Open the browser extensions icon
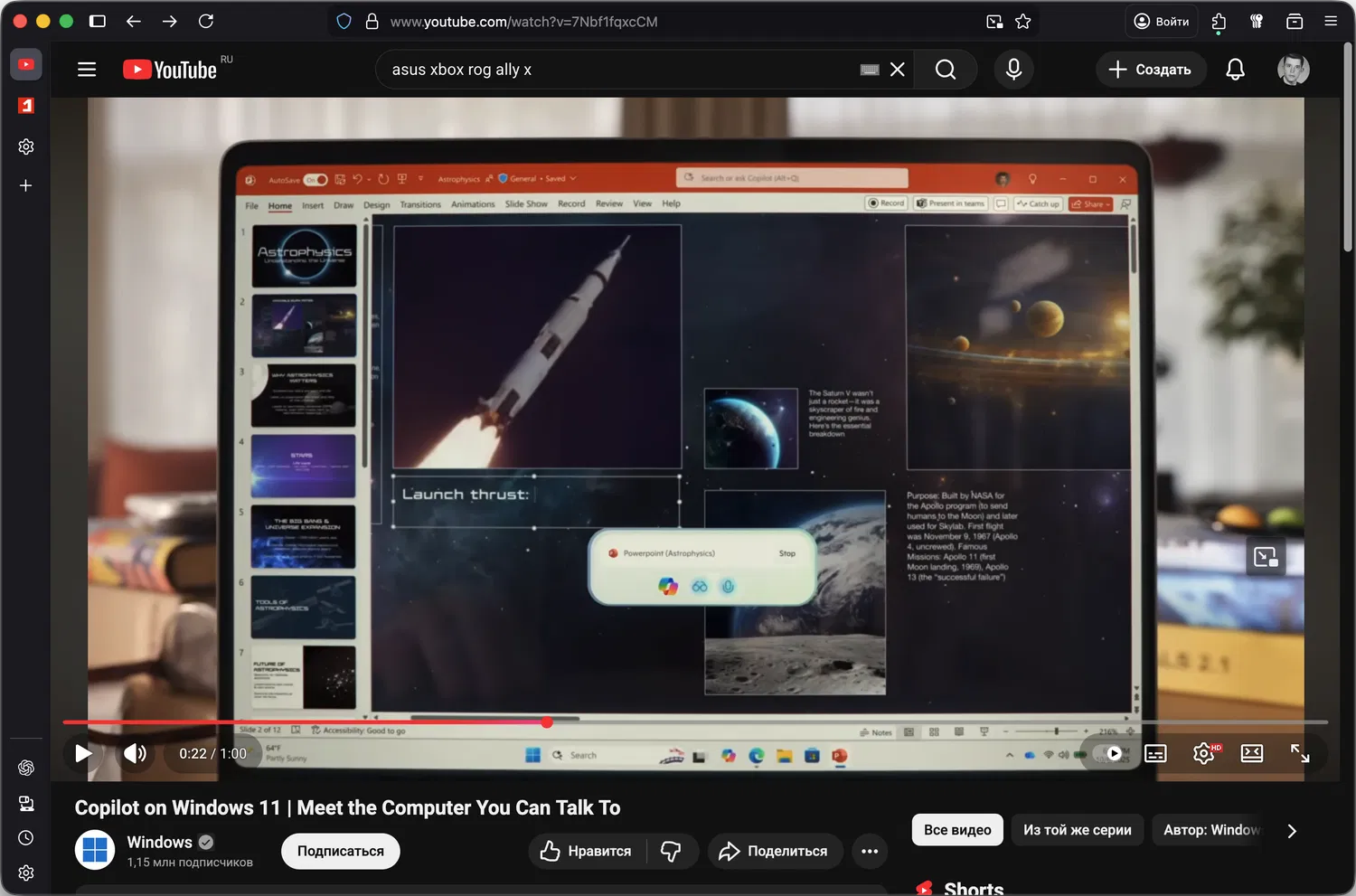Viewport: 1356px width, 896px height. click(x=1219, y=21)
